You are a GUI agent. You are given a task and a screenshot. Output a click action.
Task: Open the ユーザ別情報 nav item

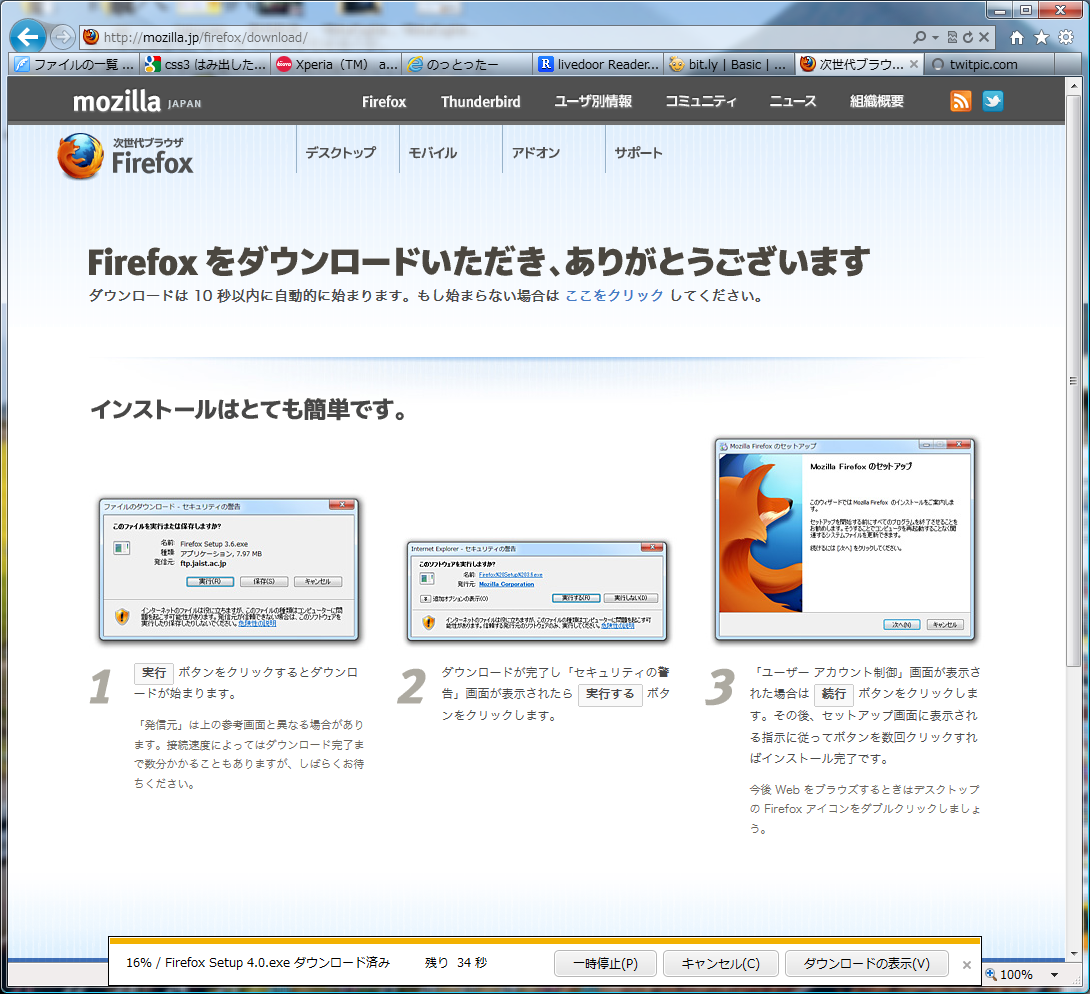[593, 101]
